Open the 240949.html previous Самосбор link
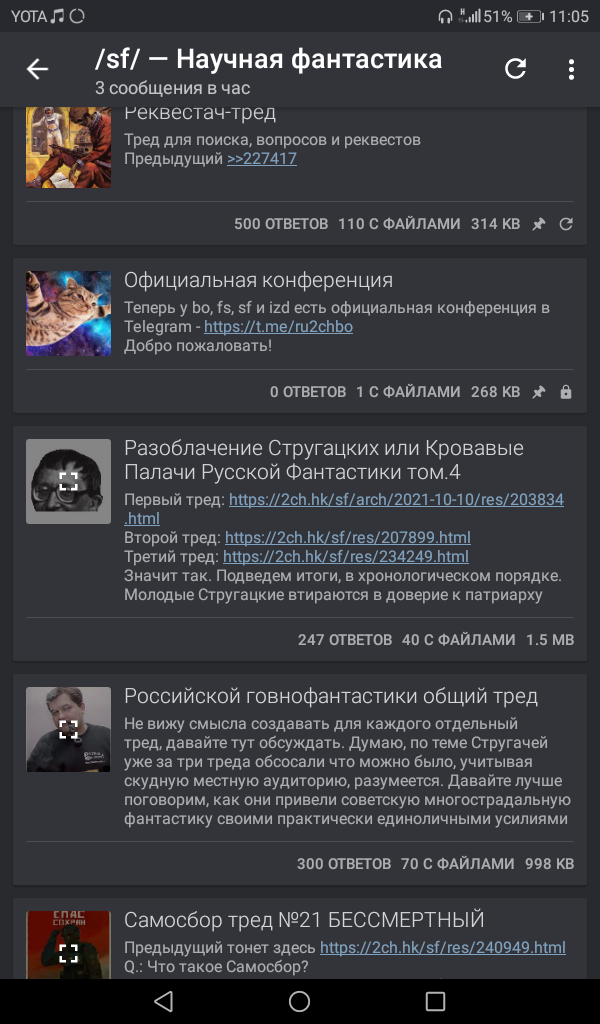 pos(443,947)
